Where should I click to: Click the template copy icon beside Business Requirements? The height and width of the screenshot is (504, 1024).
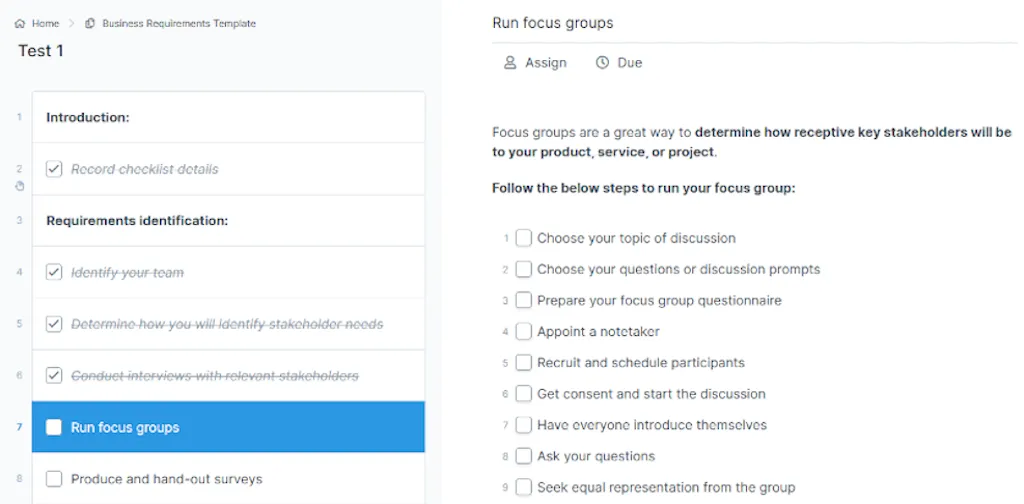89,24
